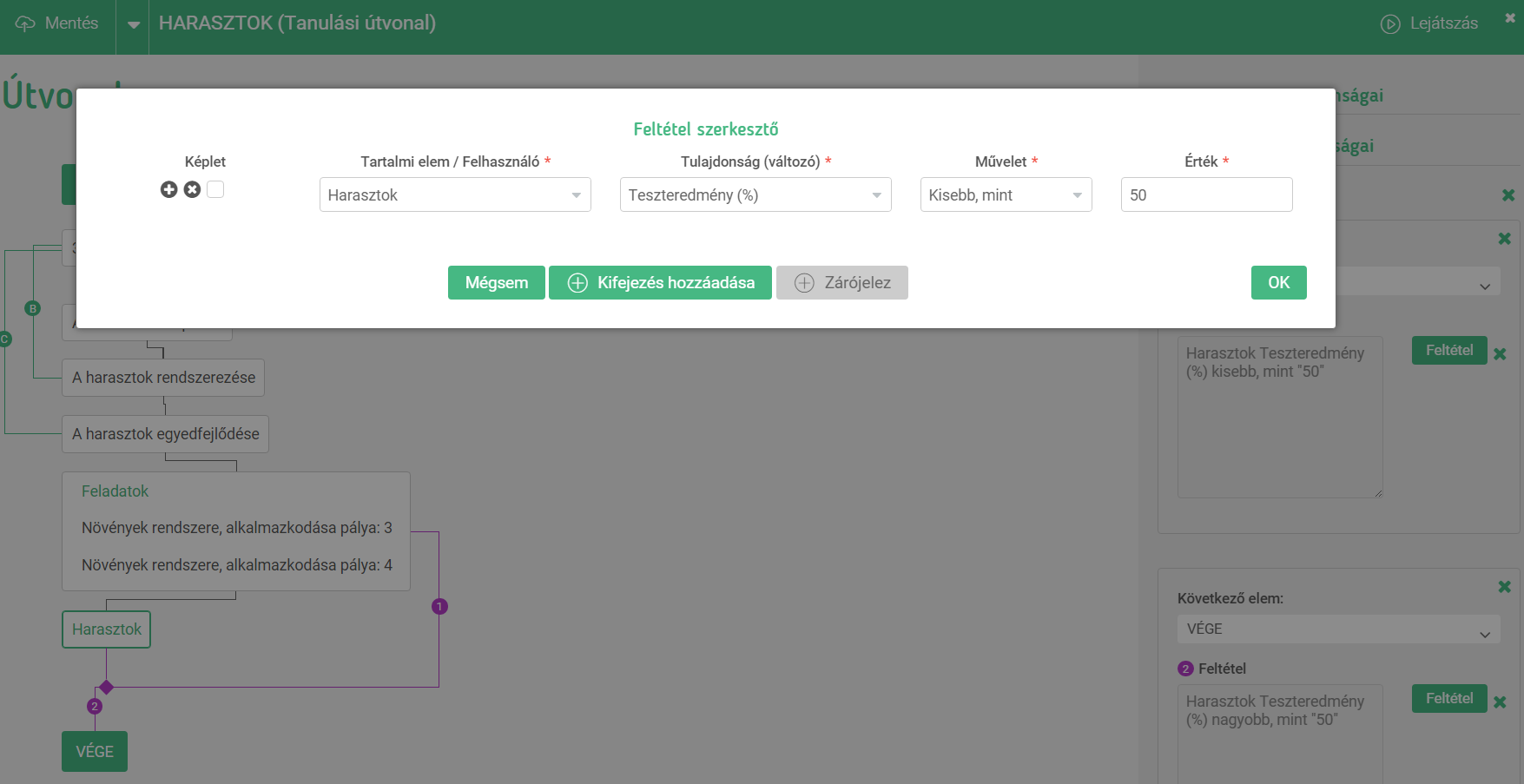Screen dimensions: 1524x784
Task: Open the Teszteredmény (%) property dropdown
Action: (755, 194)
